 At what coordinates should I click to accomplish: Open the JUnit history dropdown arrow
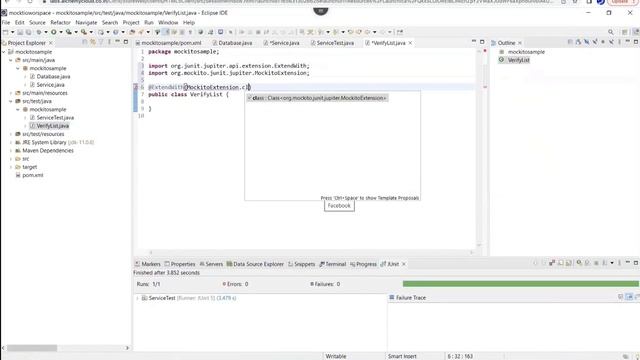(x=612, y=263)
